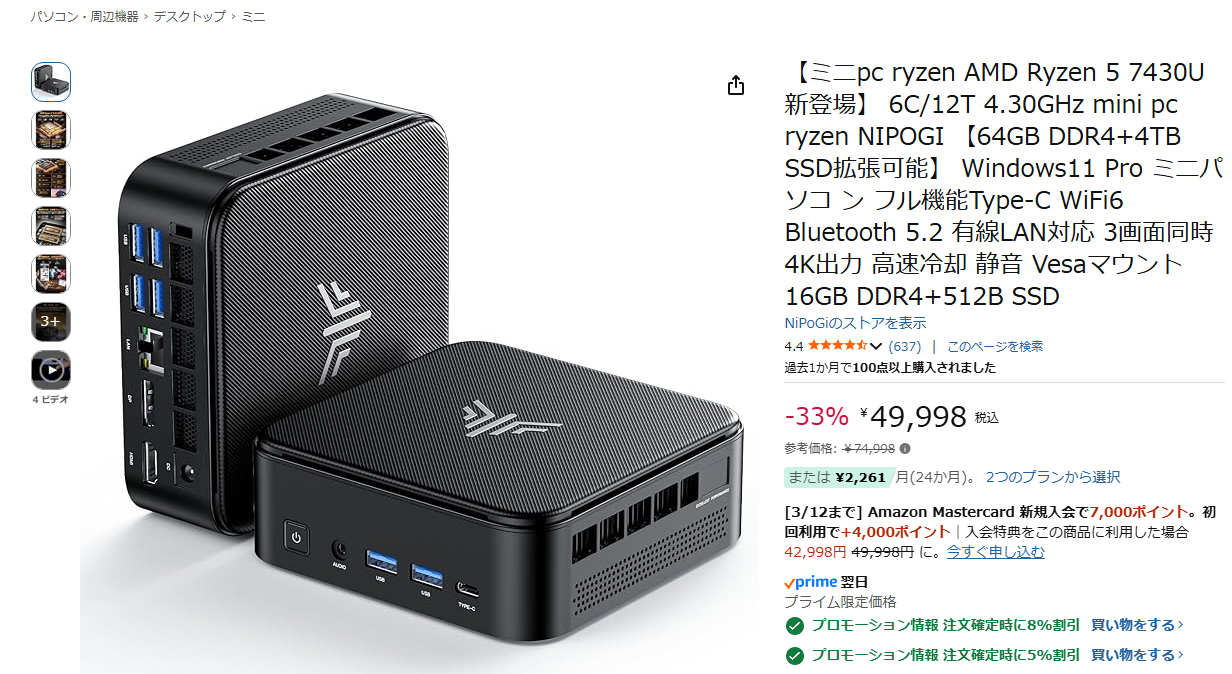The height and width of the screenshot is (674, 1232).
Task: Visit the NiPoGiのストアを表示 link
Action: [855, 323]
